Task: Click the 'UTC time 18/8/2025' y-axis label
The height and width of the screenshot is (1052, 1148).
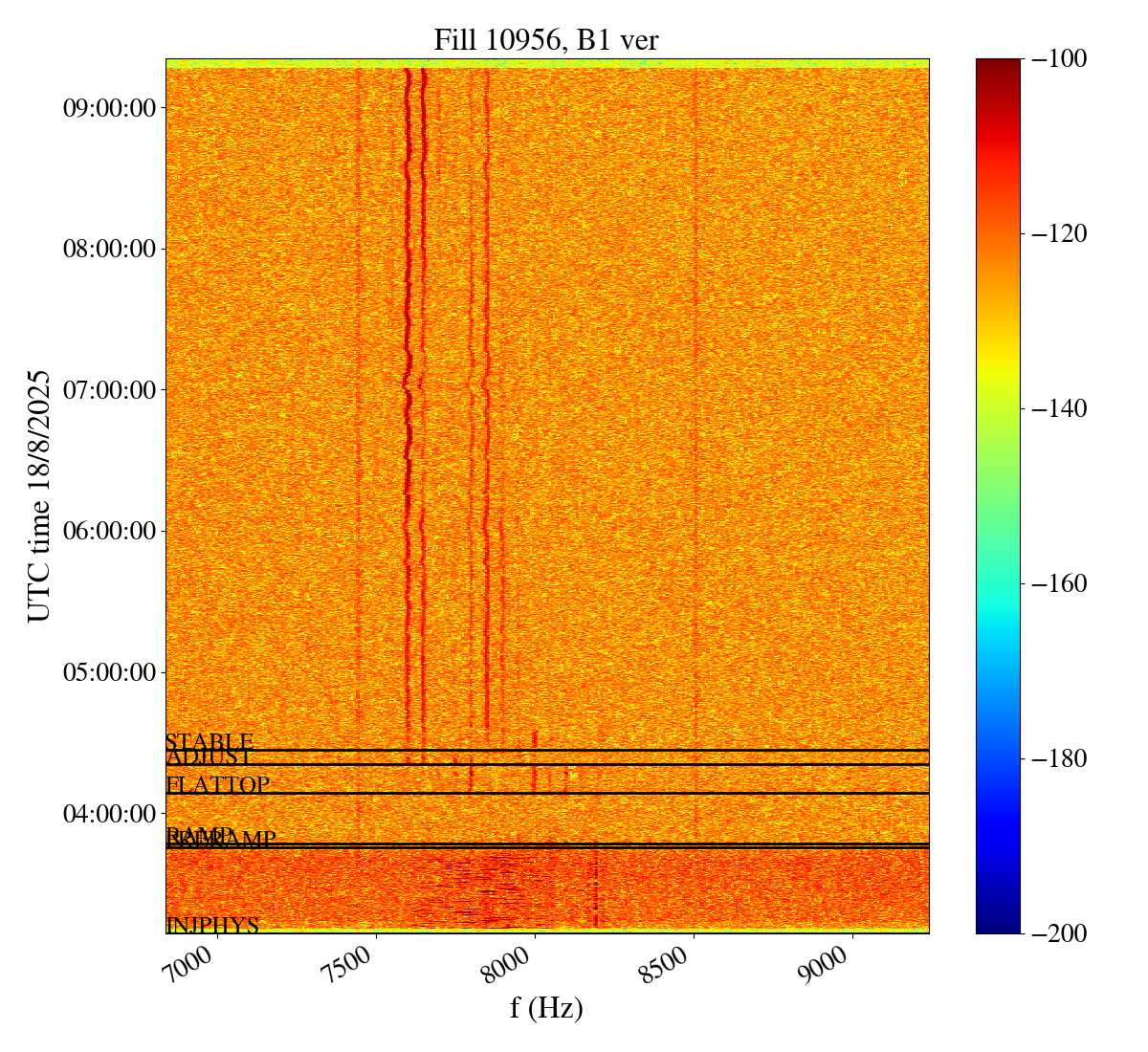Action: point(39,495)
